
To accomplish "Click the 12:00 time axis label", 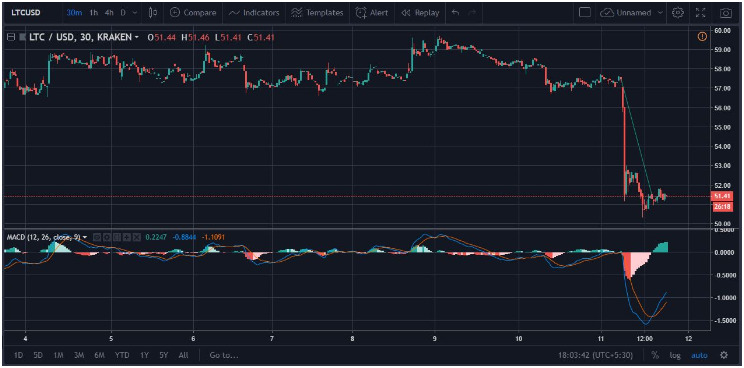I will [x=646, y=339].
